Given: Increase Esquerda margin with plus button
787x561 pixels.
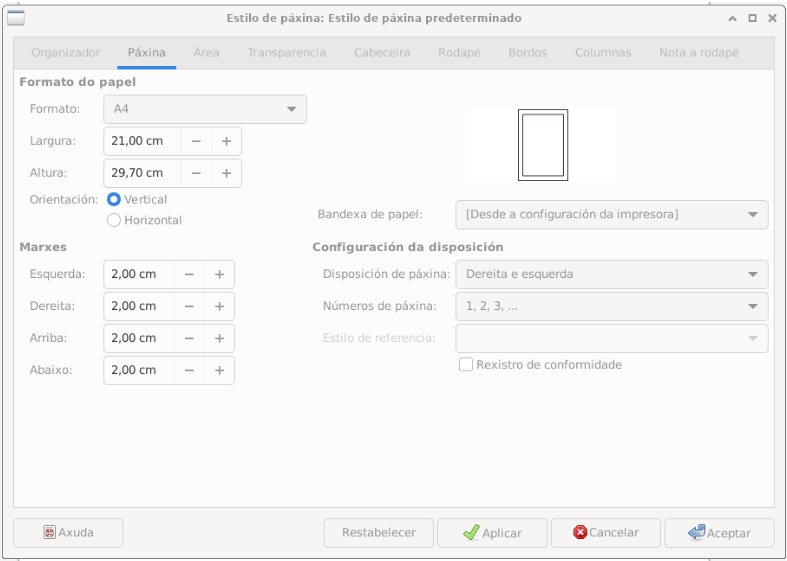Looking at the screenshot, I should pyautogui.click(x=219, y=274).
